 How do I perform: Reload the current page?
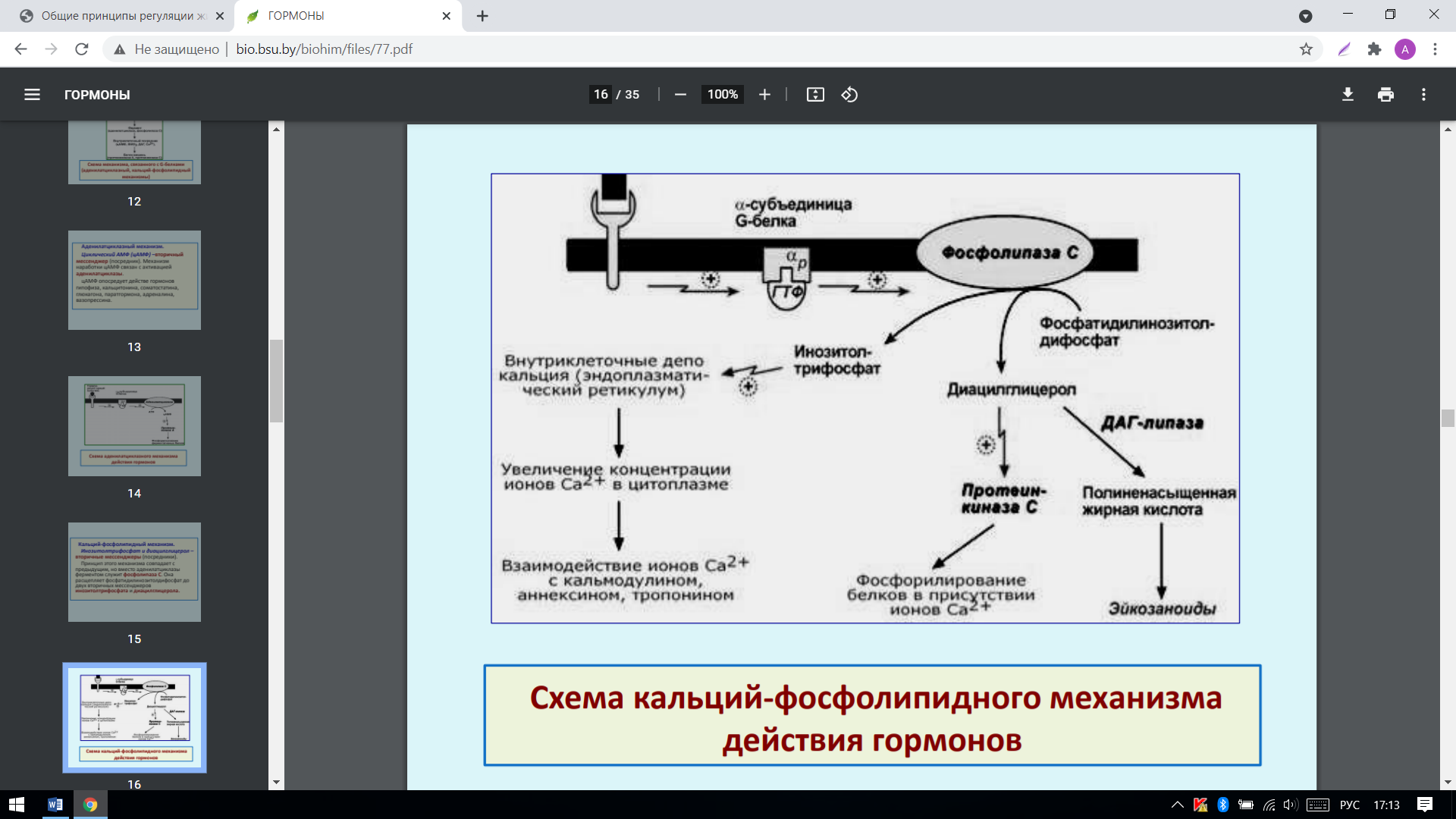[82, 49]
